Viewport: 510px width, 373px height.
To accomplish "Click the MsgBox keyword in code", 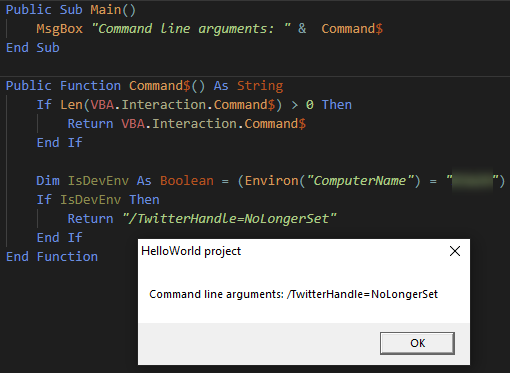I will pyautogui.click(x=59, y=29).
